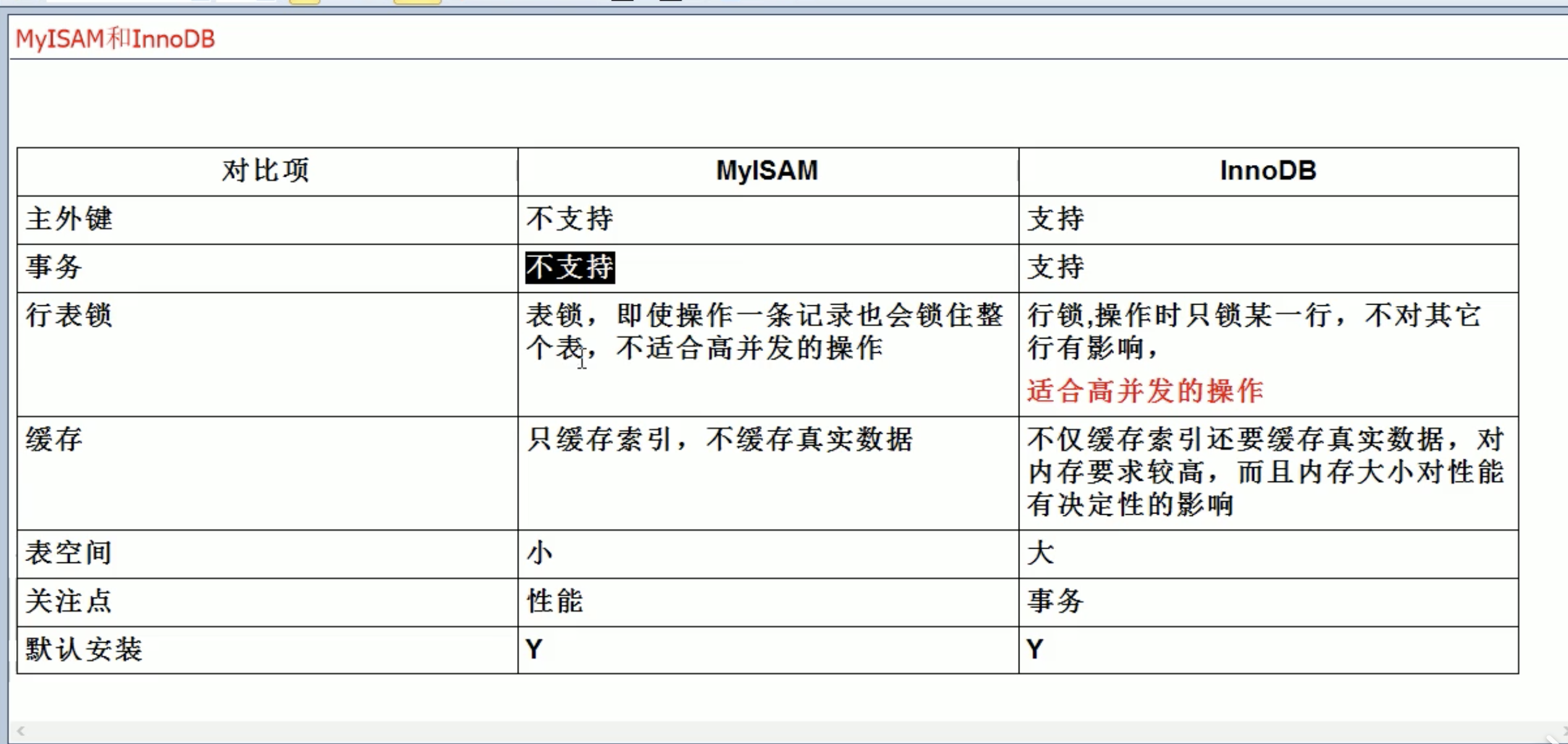Viewport: 1568px width, 744px height.
Task: Click the '主外键' row label
Action: [69, 219]
